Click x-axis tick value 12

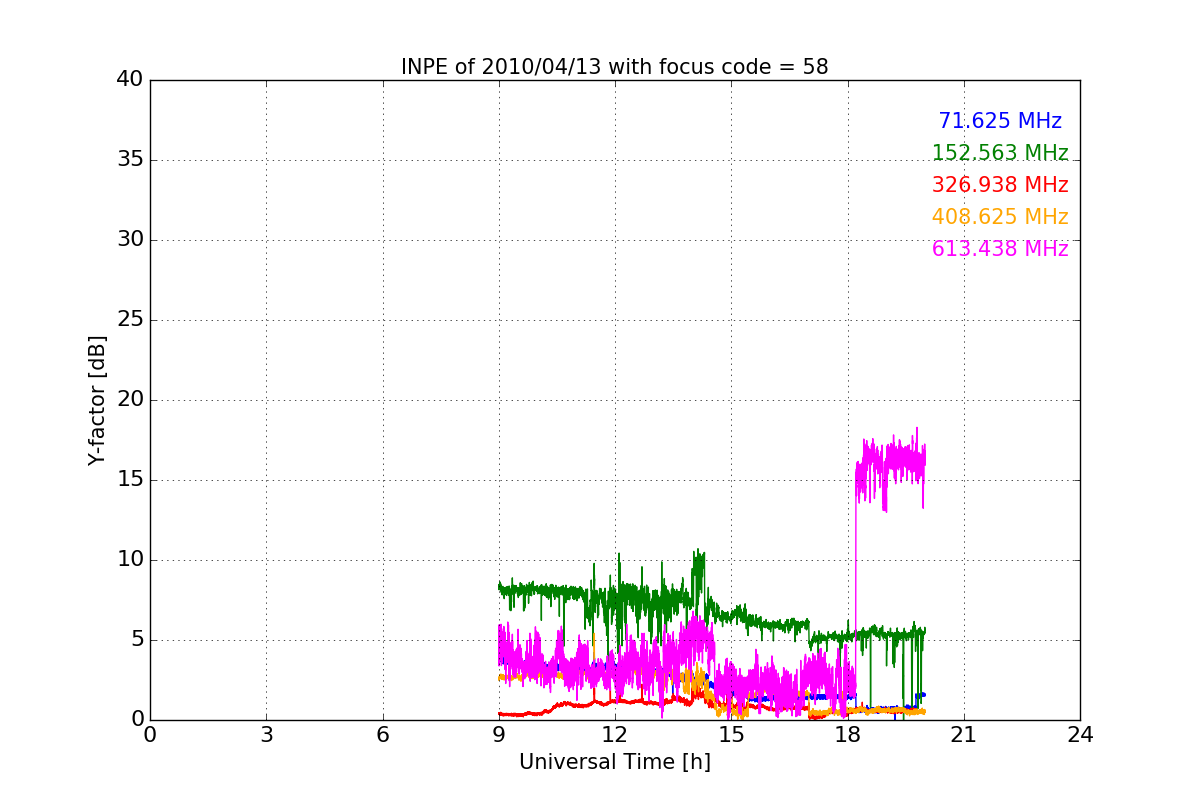tap(615, 735)
